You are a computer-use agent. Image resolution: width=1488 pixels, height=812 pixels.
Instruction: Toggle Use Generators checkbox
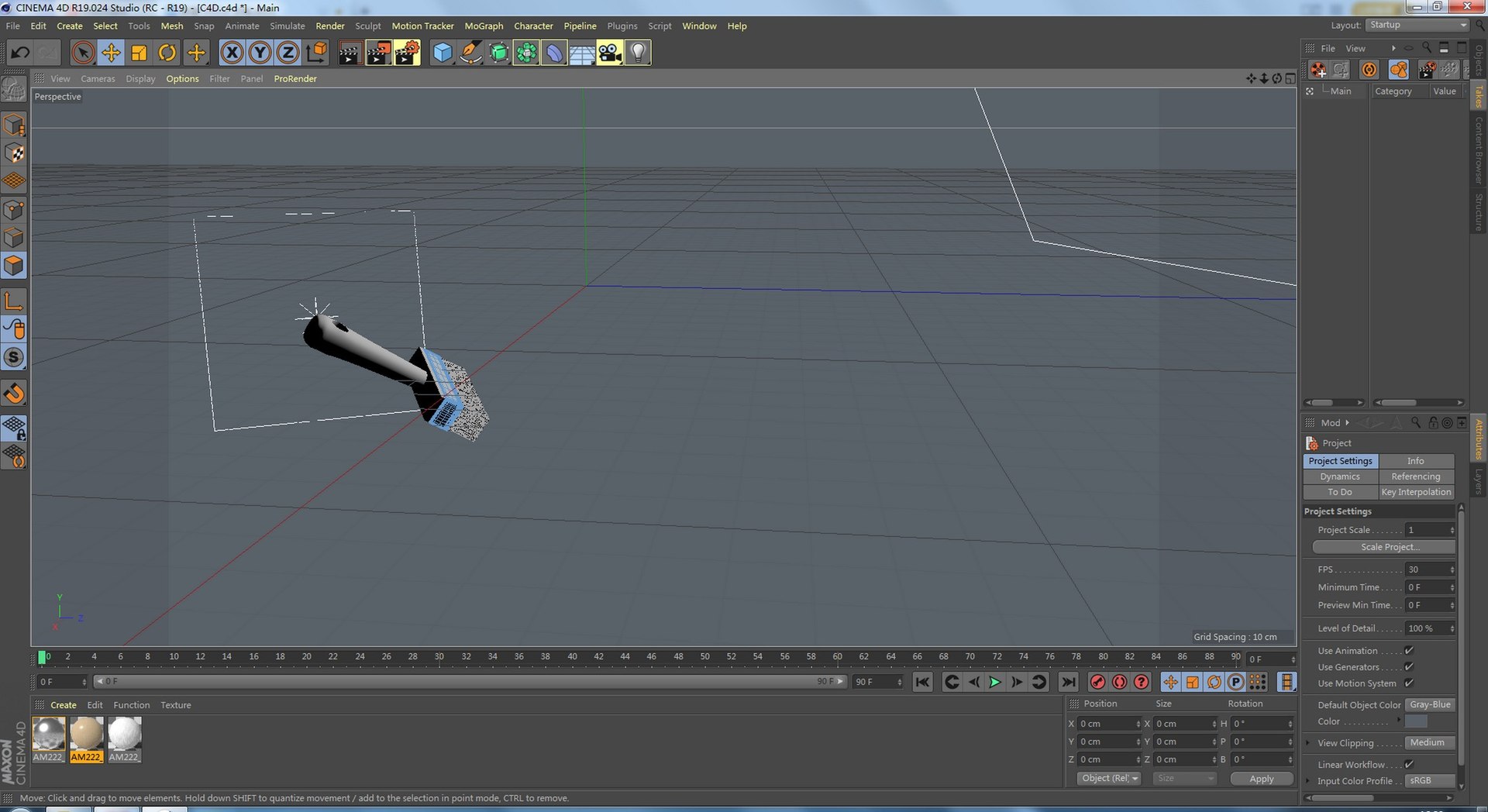coord(1409,667)
